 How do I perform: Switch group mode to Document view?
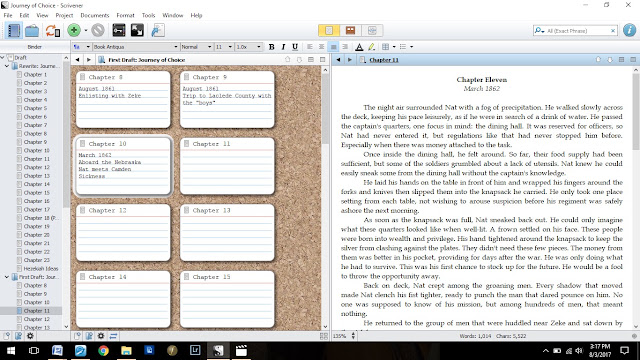tap(329, 31)
